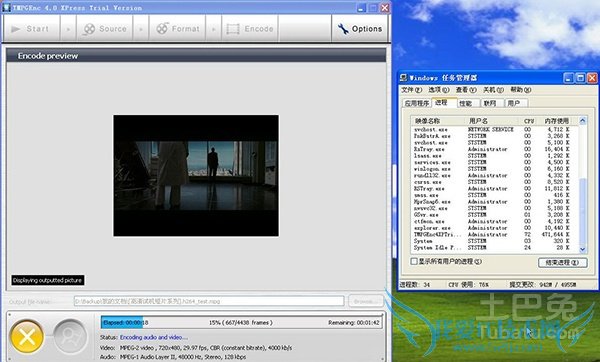Click the grey preview magnifier button
This screenshot has width=600, height=362.
[70, 336]
